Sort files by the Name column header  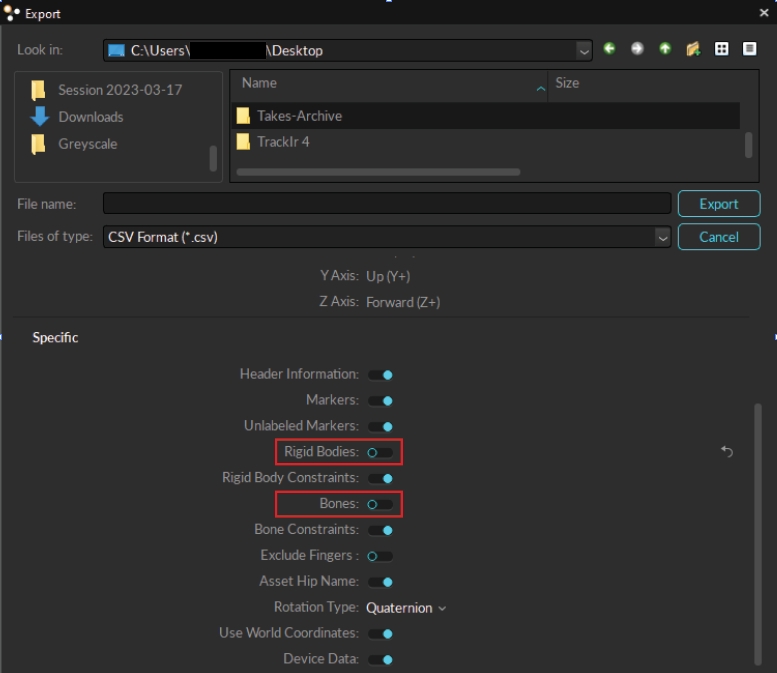click(x=390, y=84)
